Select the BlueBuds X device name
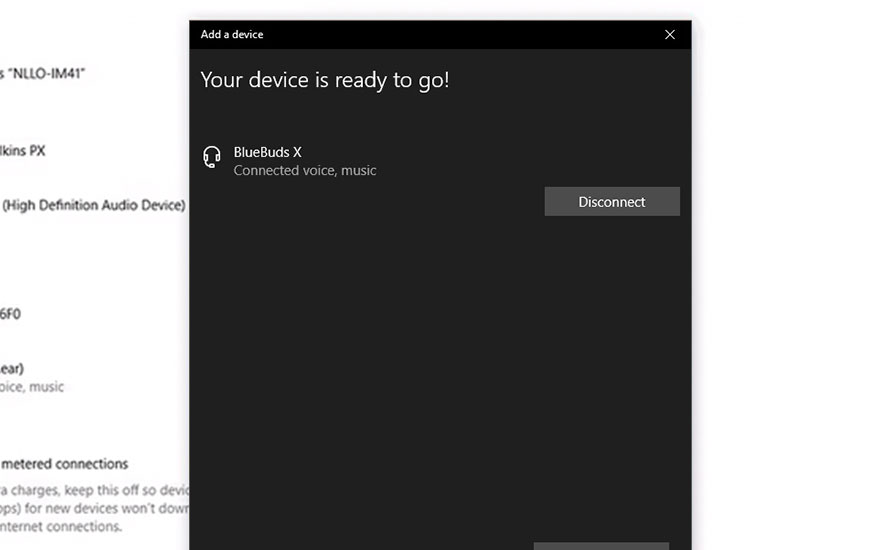Screen dimensions: 880x550 [x=267, y=152]
